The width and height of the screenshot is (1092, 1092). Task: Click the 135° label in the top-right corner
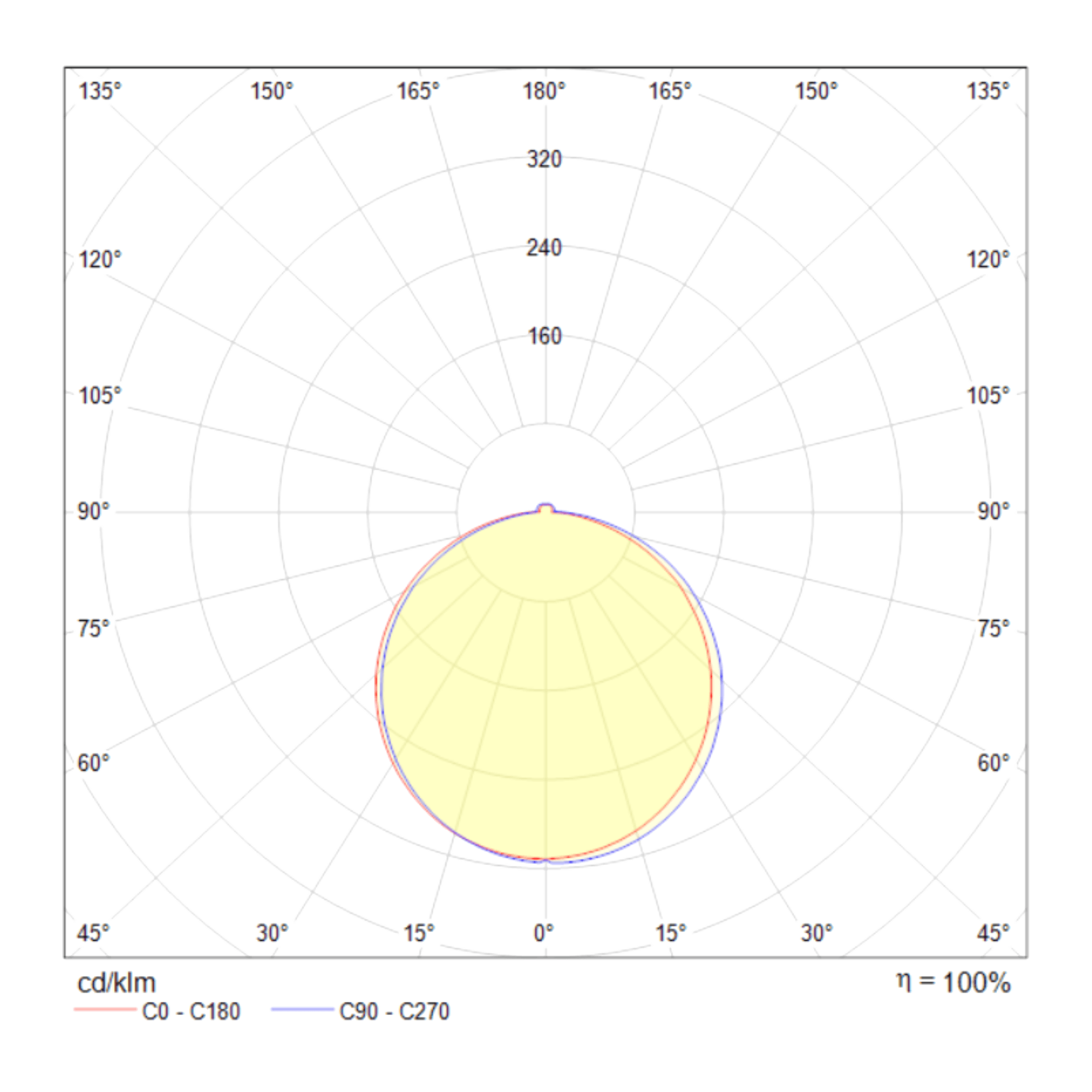[988, 91]
